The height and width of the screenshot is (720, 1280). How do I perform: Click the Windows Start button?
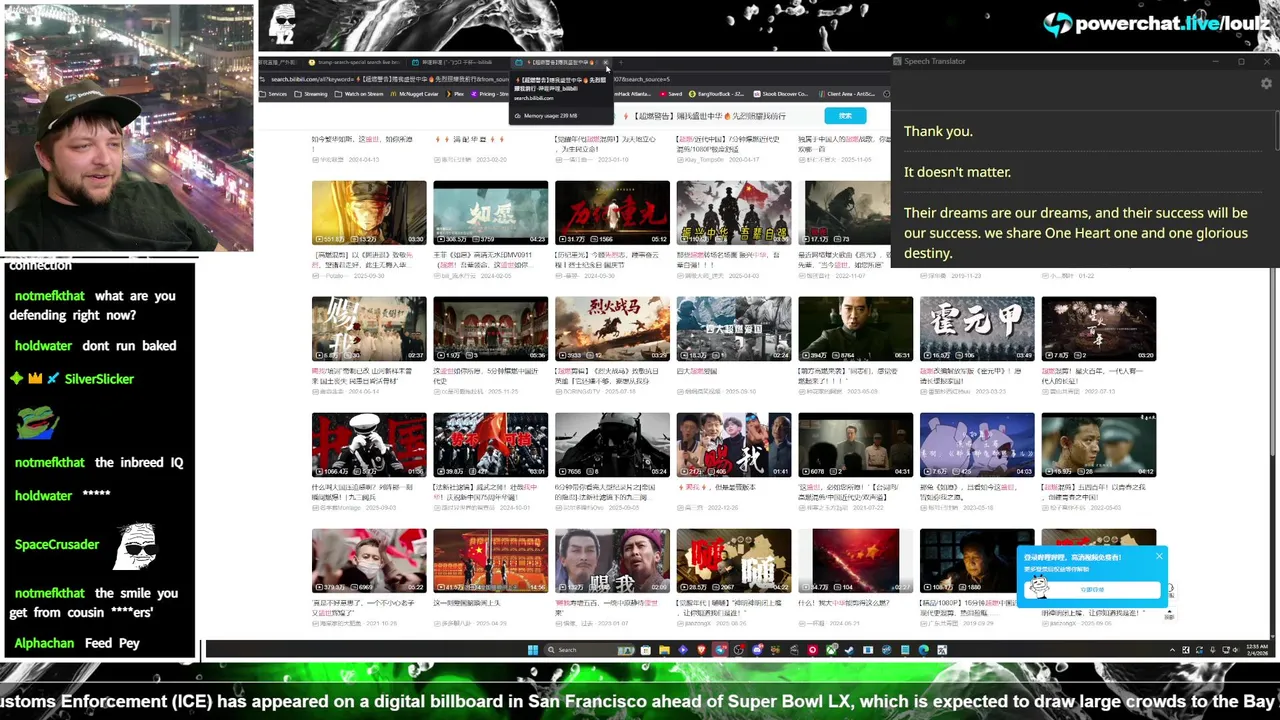(x=533, y=650)
